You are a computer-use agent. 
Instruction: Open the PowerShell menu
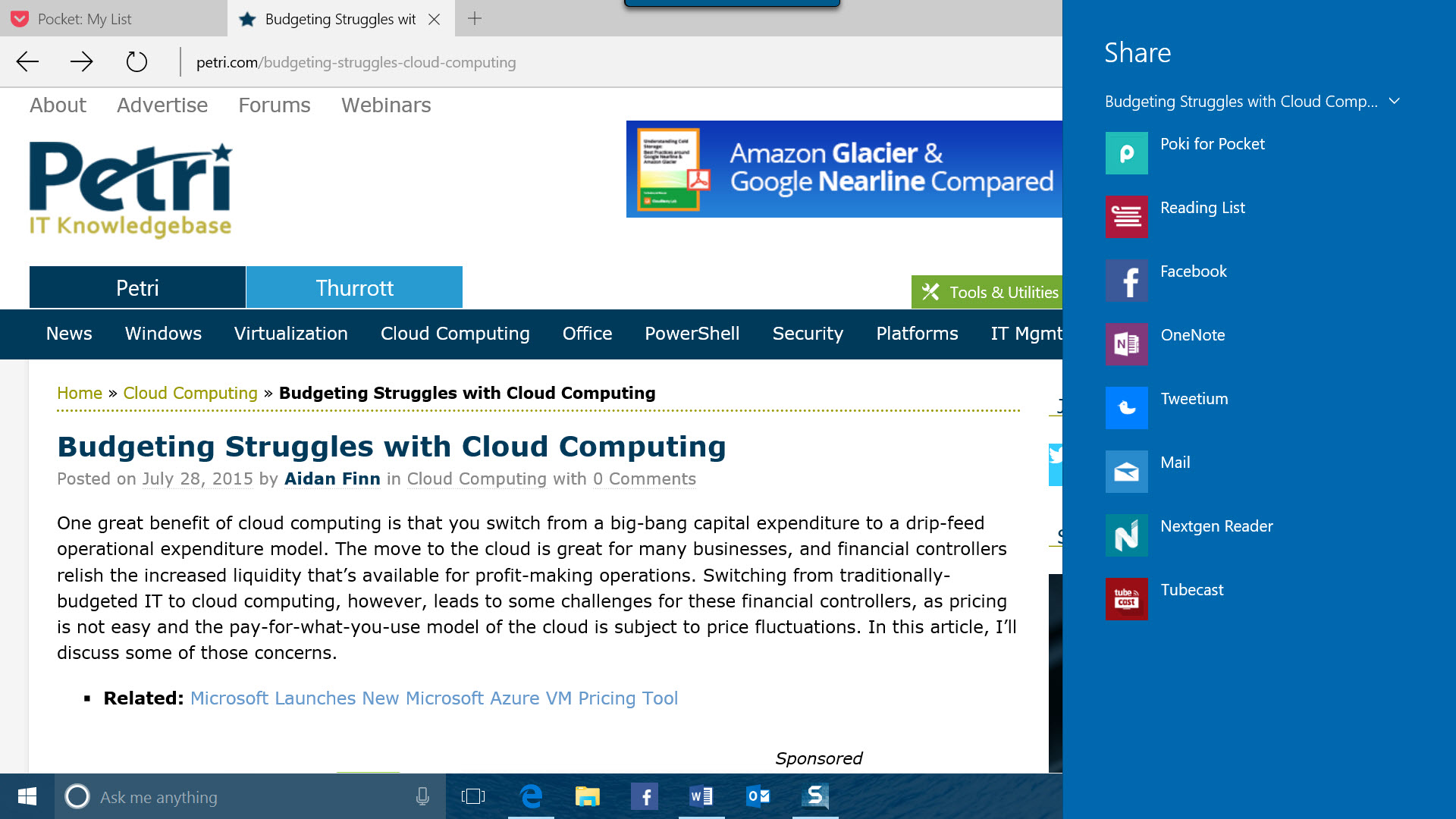click(692, 334)
